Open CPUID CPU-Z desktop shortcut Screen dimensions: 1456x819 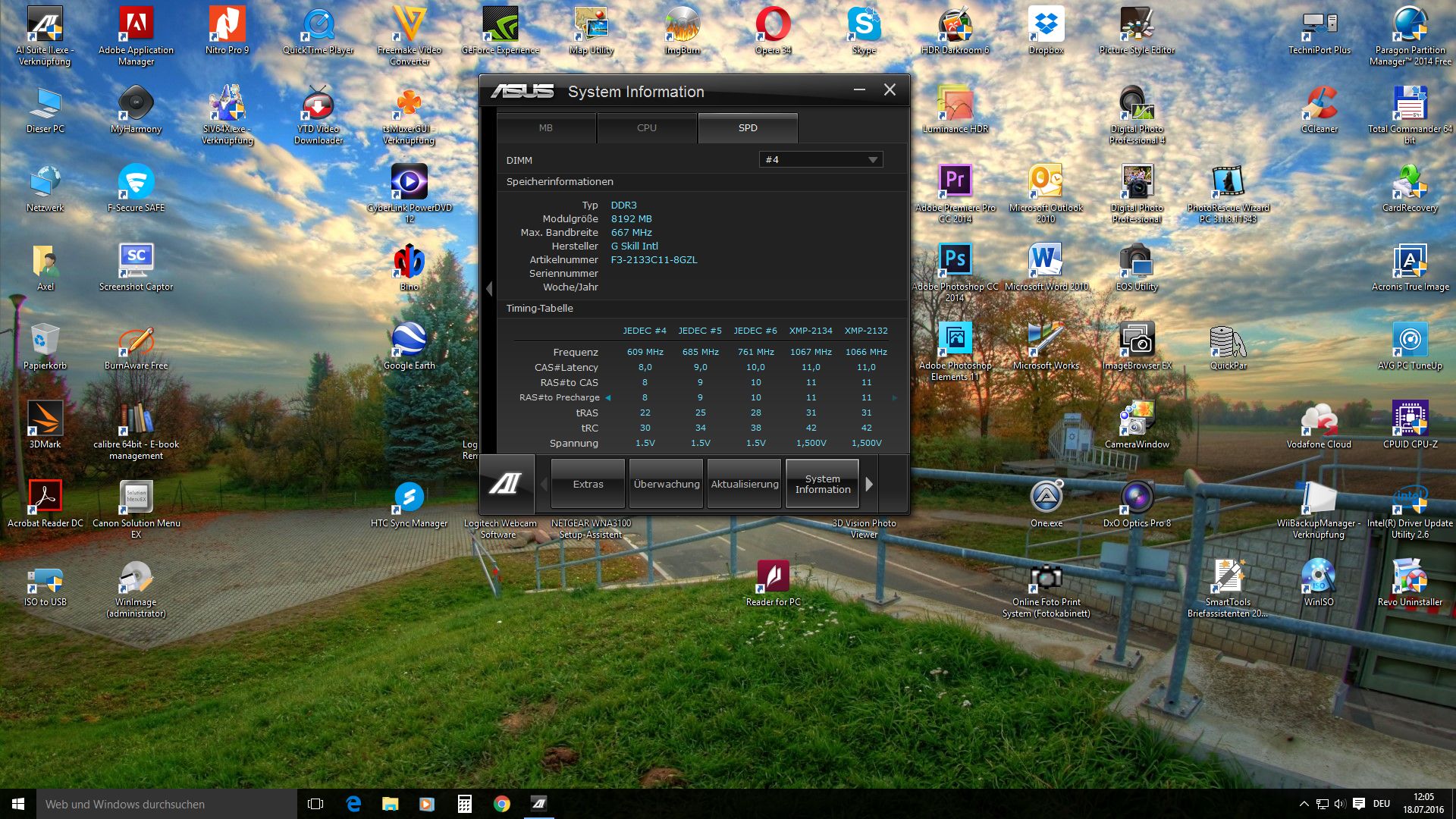pyautogui.click(x=1410, y=419)
